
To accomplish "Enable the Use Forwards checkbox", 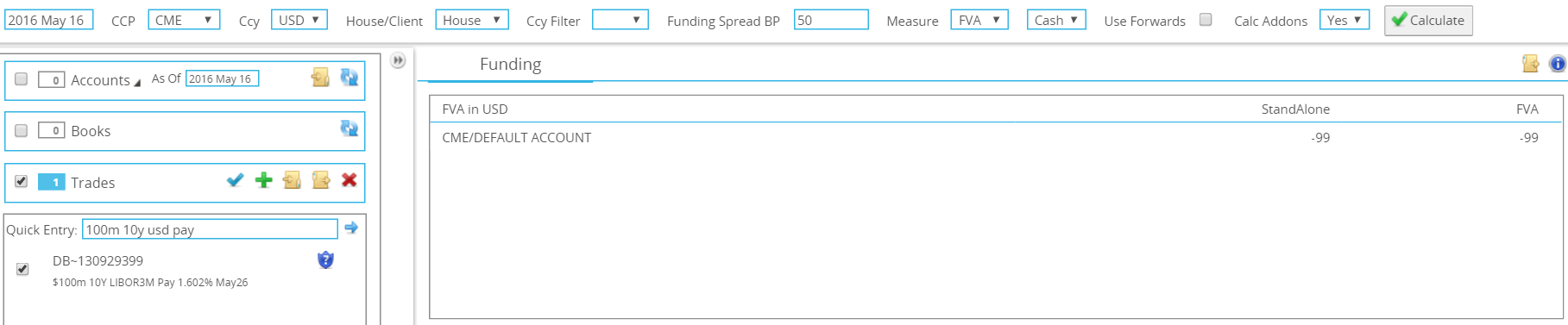I will pos(1206,20).
